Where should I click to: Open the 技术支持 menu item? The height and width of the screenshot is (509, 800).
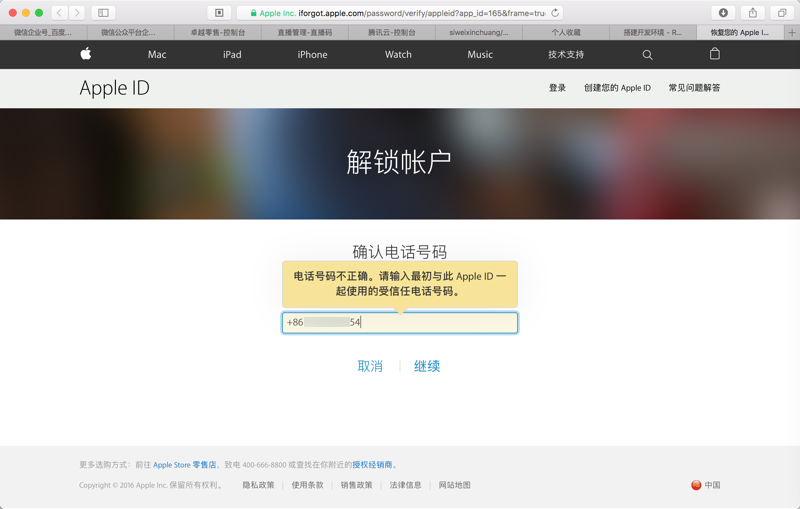pos(566,55)
